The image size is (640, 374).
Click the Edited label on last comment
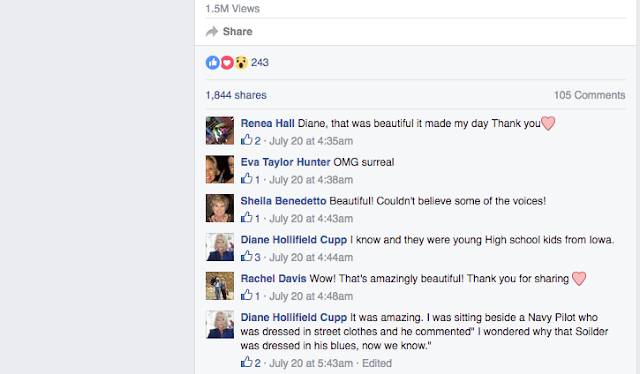point(377,363)
